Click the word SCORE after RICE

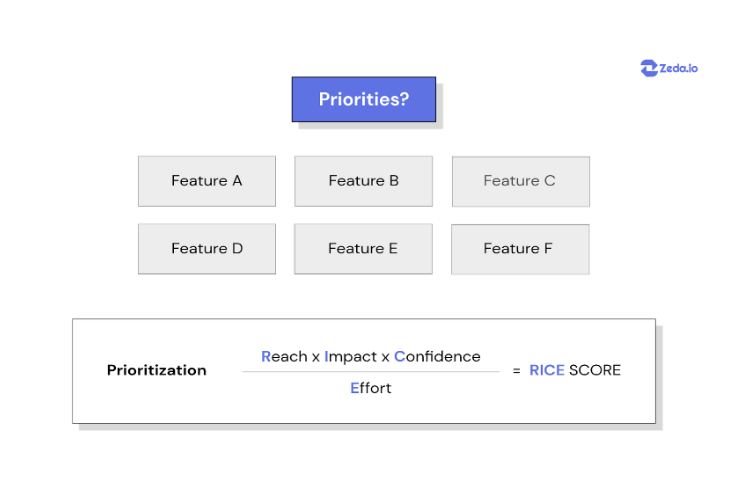coord(595,370)
